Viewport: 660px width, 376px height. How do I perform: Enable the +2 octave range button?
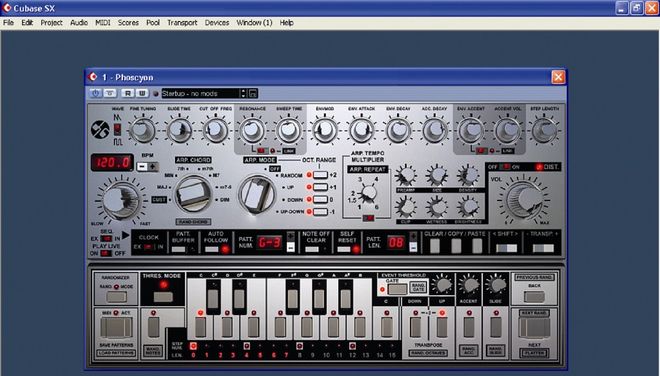pyautogui.click(x=320, y=175)
